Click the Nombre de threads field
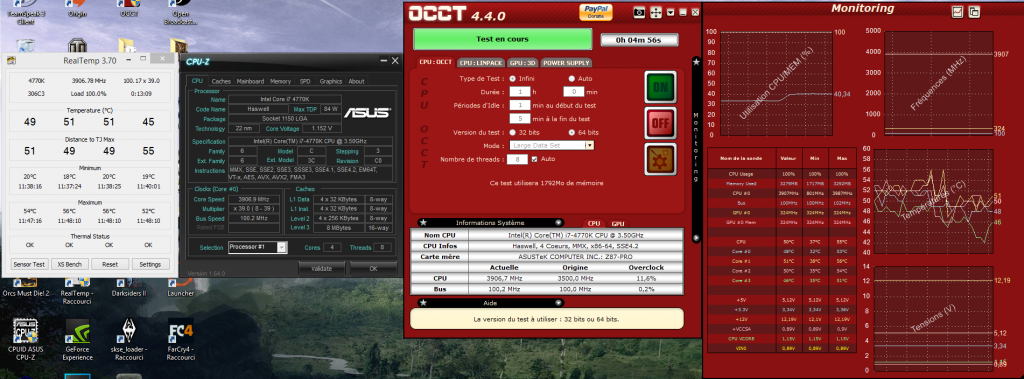Image resolution: width=1024 pixels, height=379 pixels. (518, 159)
